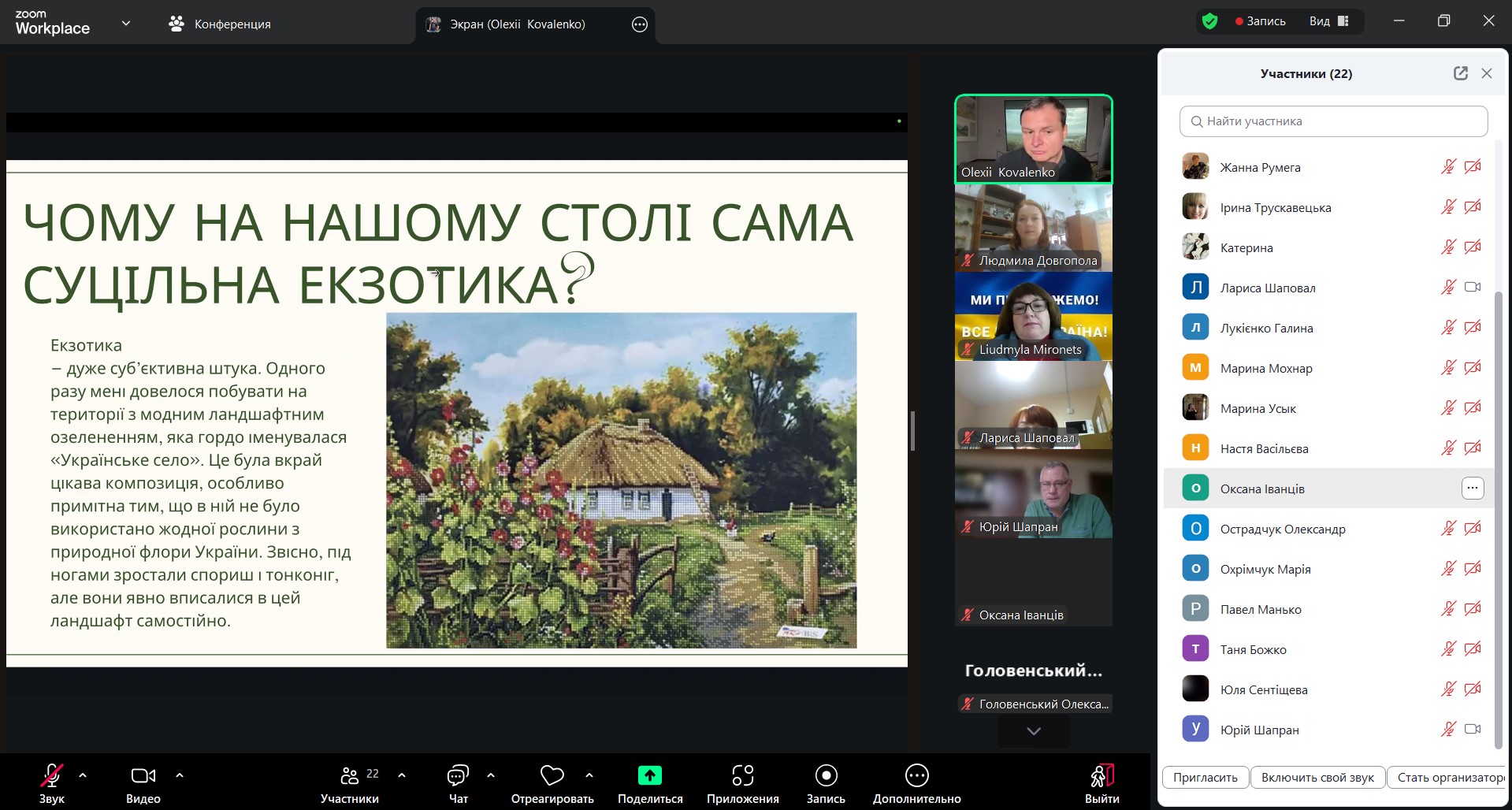Click the unmute myself button
The width and height of the screenshot is (1512, 810).
coord(1317,778)
